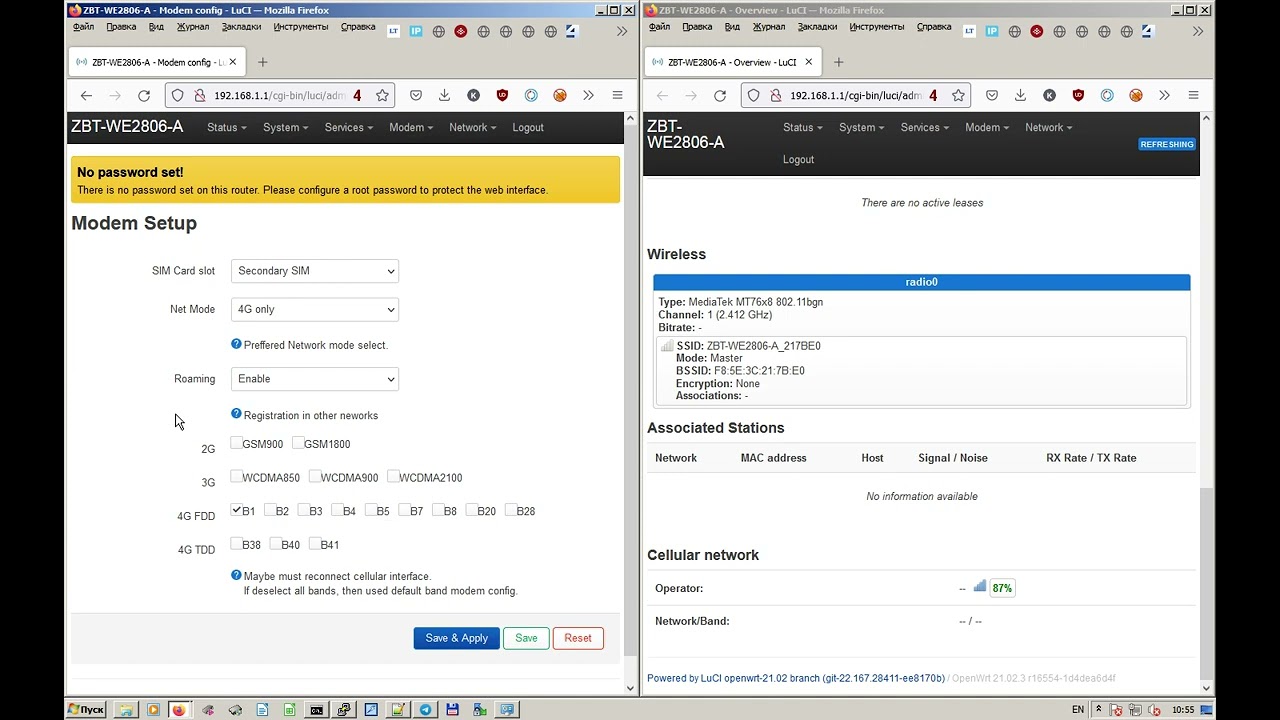Click red Reset button

pyautogui.click(x=578, y=638)
